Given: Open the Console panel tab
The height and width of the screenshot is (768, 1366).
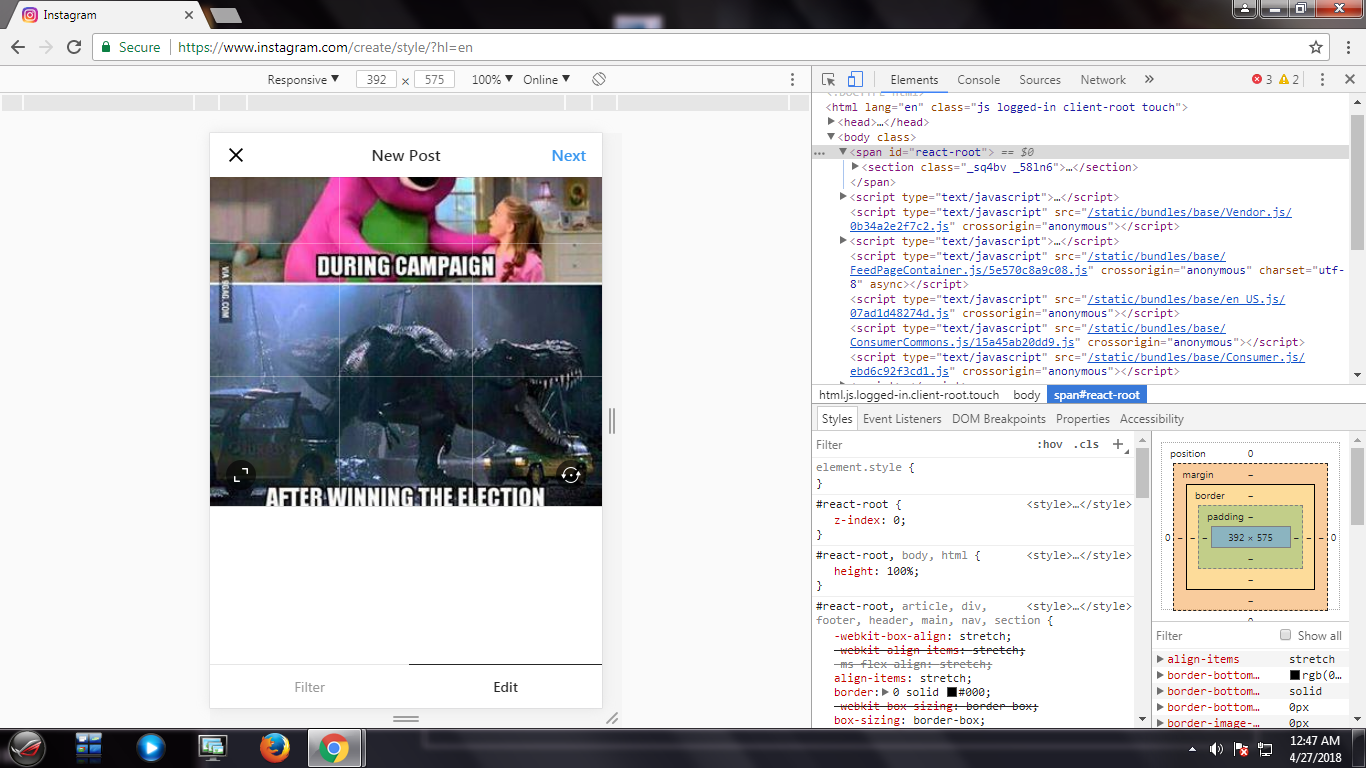Looking at the screenshot, I should tap(978, 80).
